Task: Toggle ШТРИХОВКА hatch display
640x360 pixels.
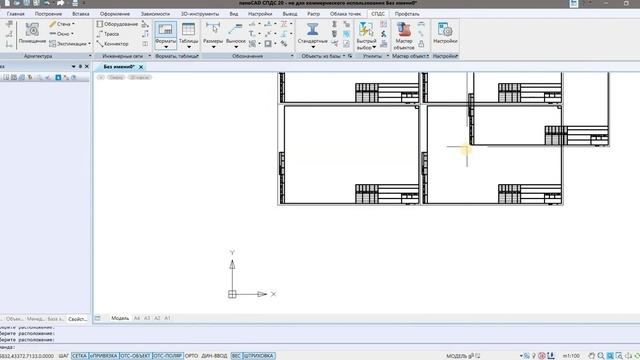Action: 258,356
